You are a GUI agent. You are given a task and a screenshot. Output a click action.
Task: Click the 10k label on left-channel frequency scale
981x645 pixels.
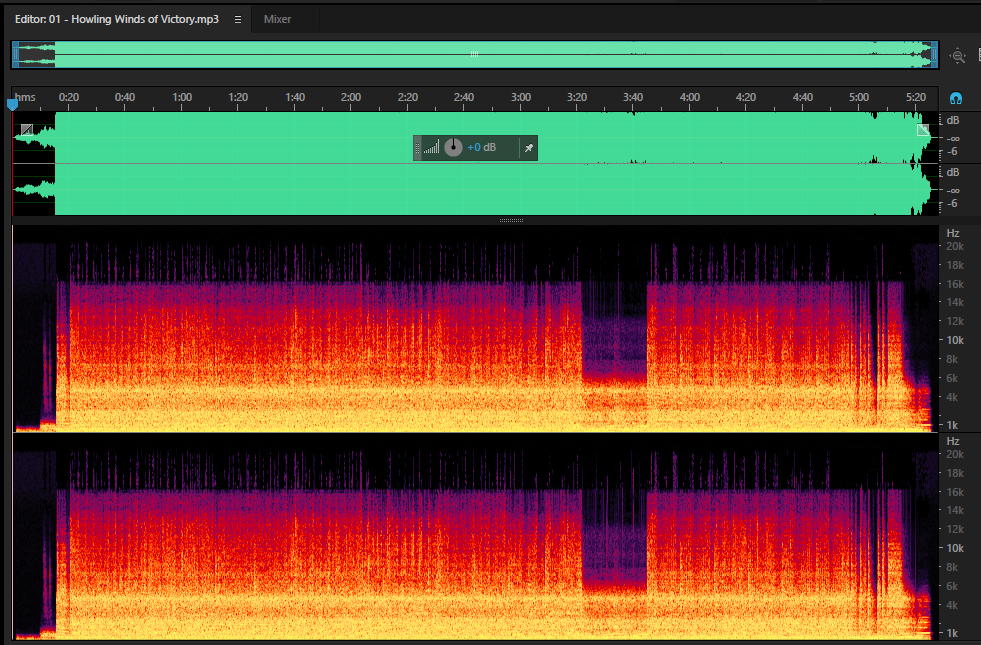[955, 340]
